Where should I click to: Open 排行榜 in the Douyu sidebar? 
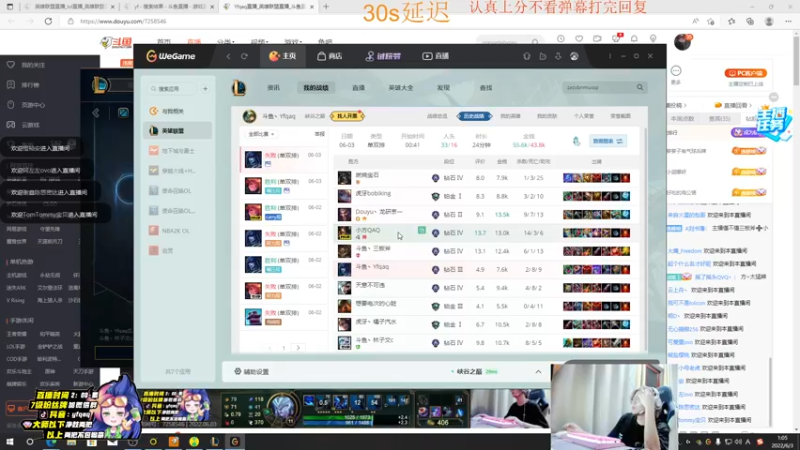click(x=23, y=85)
